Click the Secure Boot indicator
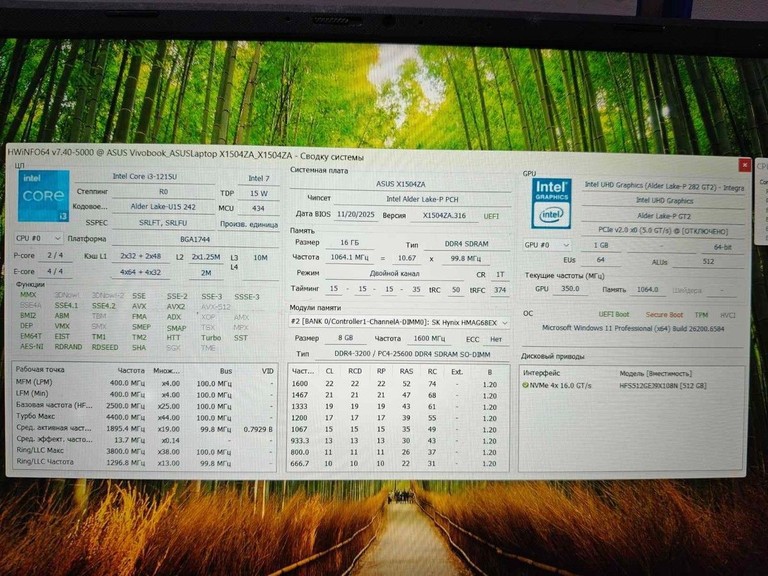This screenshot has height=576, width=768. tap(664, 315)
